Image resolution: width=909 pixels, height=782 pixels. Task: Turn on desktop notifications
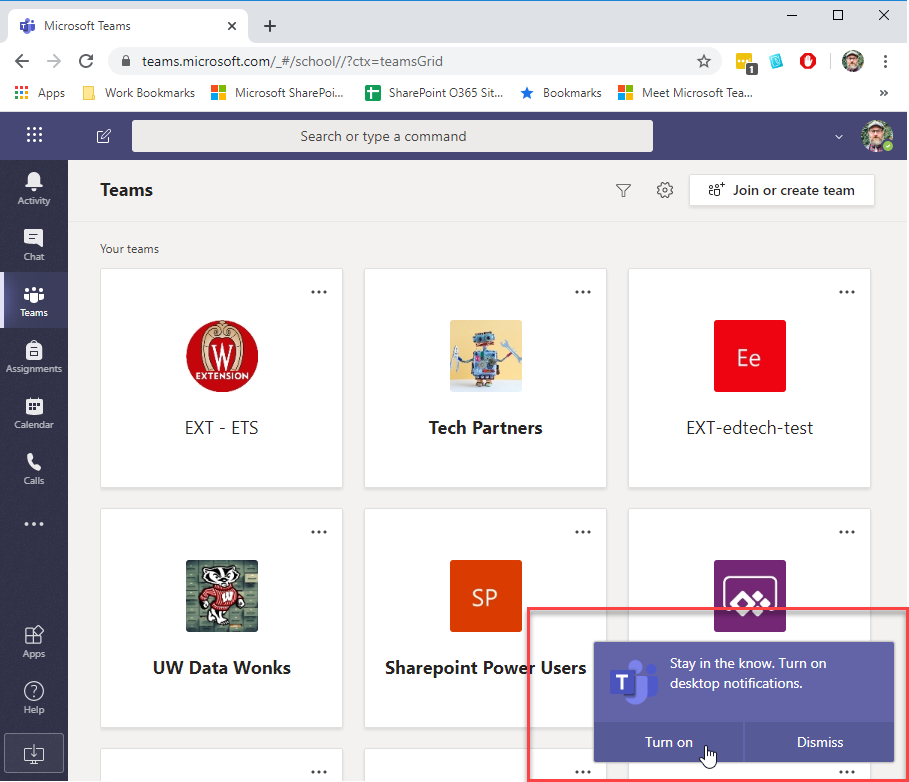point(668,742)
